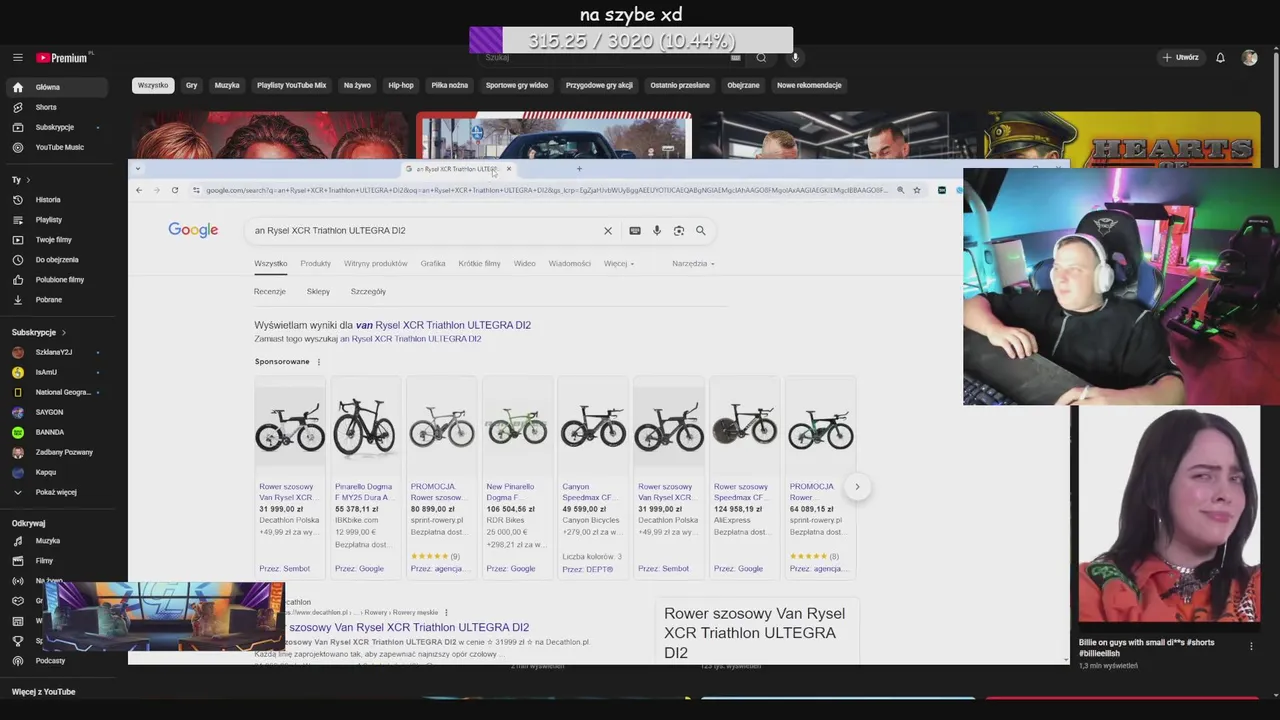Open Utwórz create menu on YouTube

pyautogui.click(x=1181, y=58)
